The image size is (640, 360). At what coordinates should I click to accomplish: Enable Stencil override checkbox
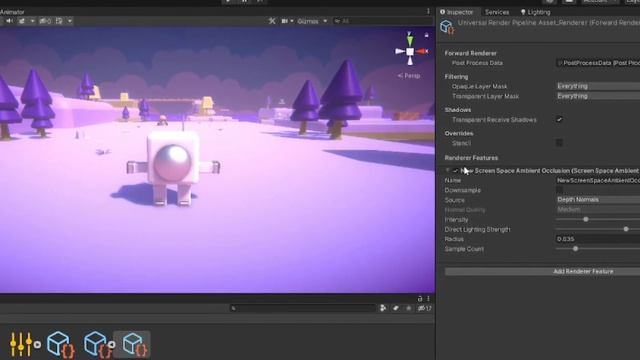point(559,142)
